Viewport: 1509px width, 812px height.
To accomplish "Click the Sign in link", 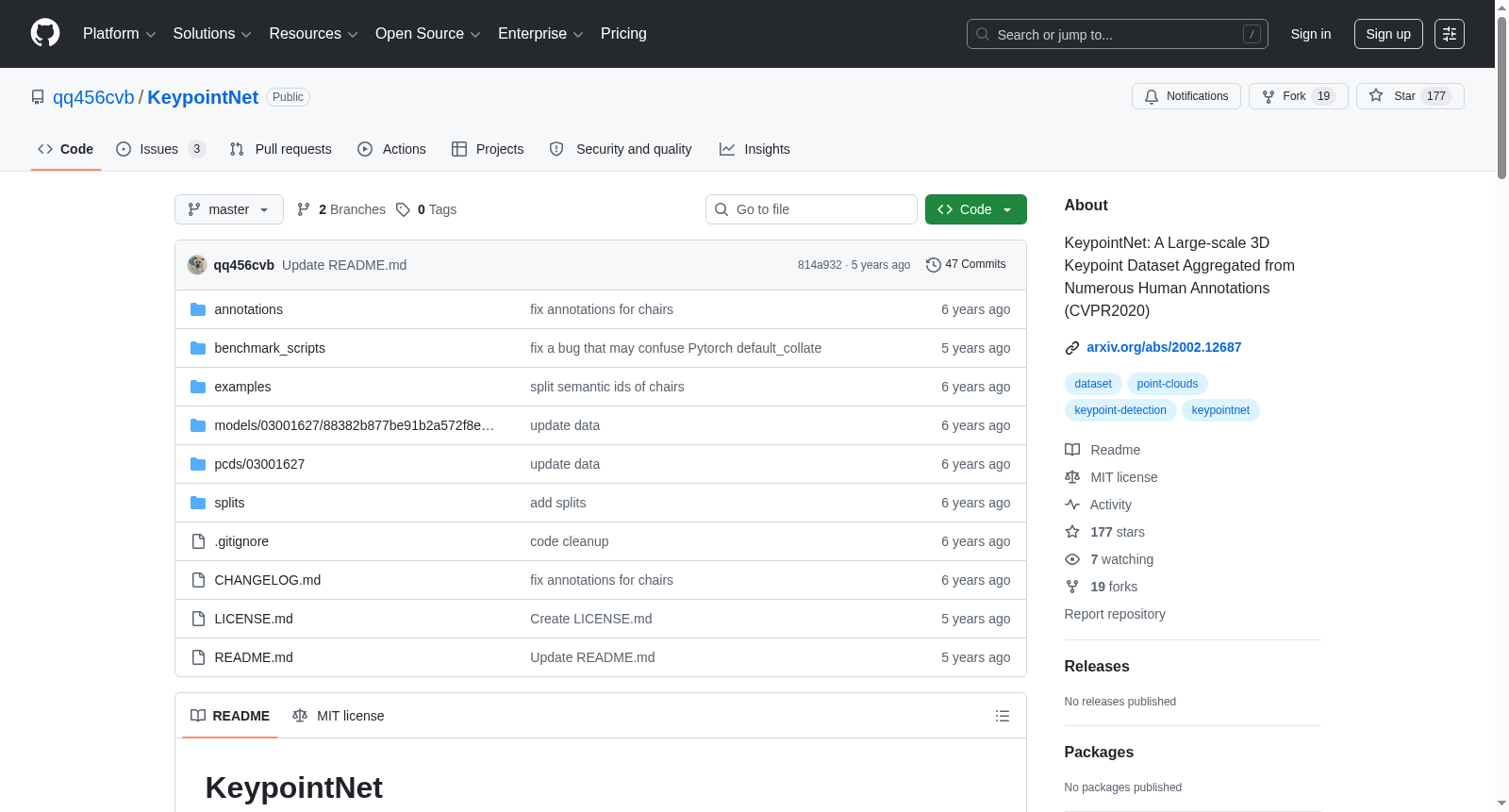I will coord(1311,34).
